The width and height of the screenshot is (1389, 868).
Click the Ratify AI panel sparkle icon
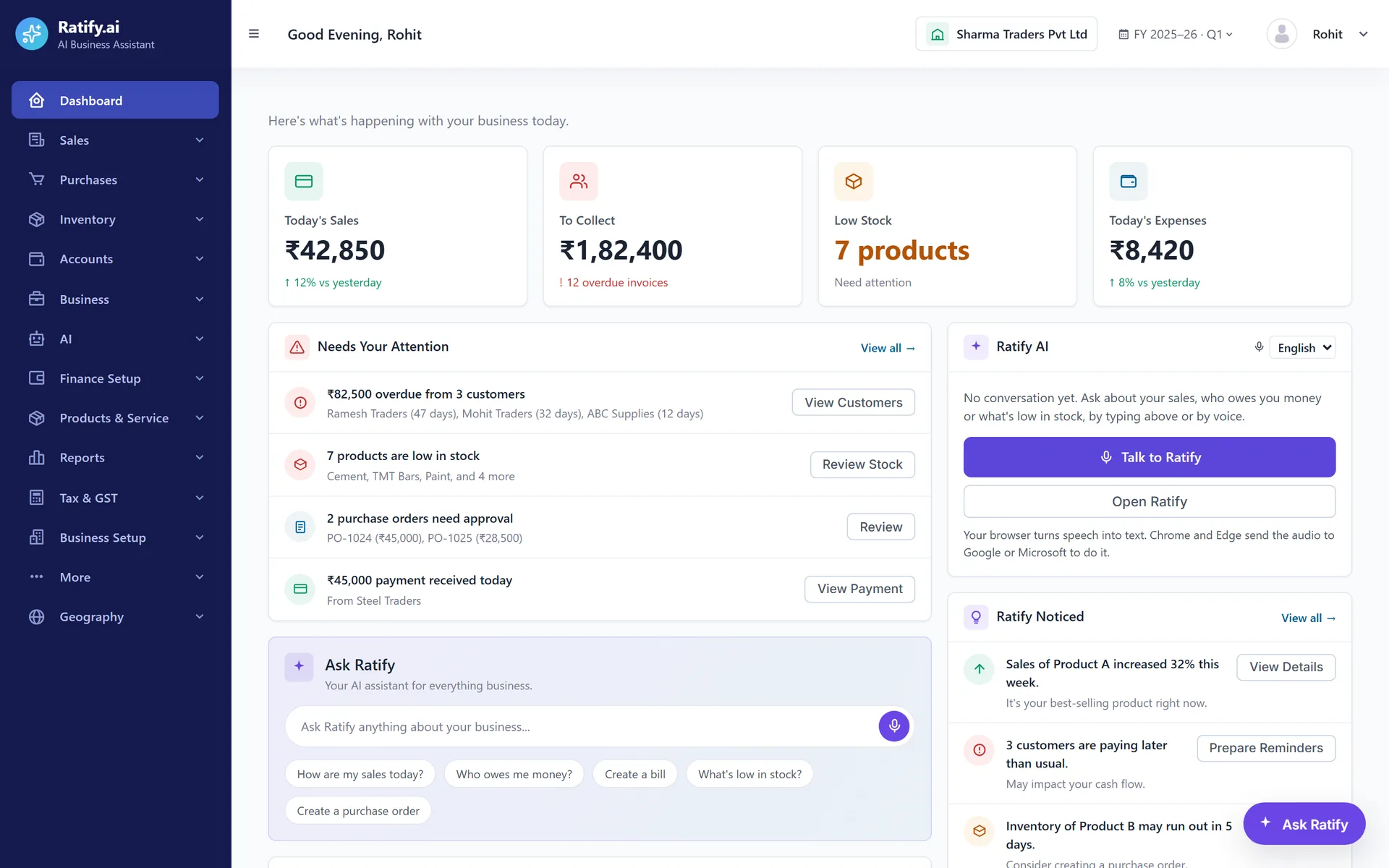pyautogui.click(x=976, y=346)
